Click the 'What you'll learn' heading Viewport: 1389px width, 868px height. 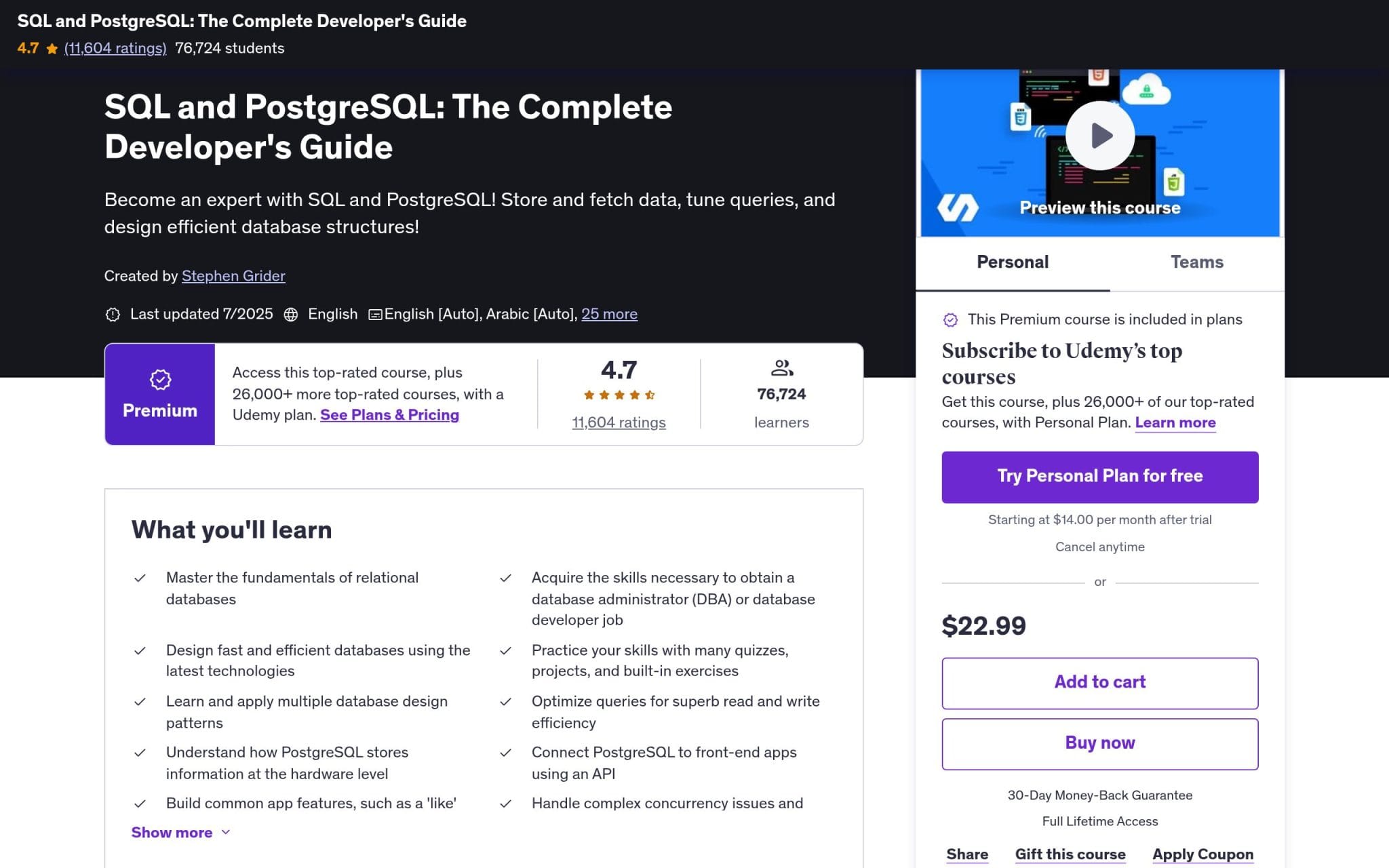tap(231, 530)
